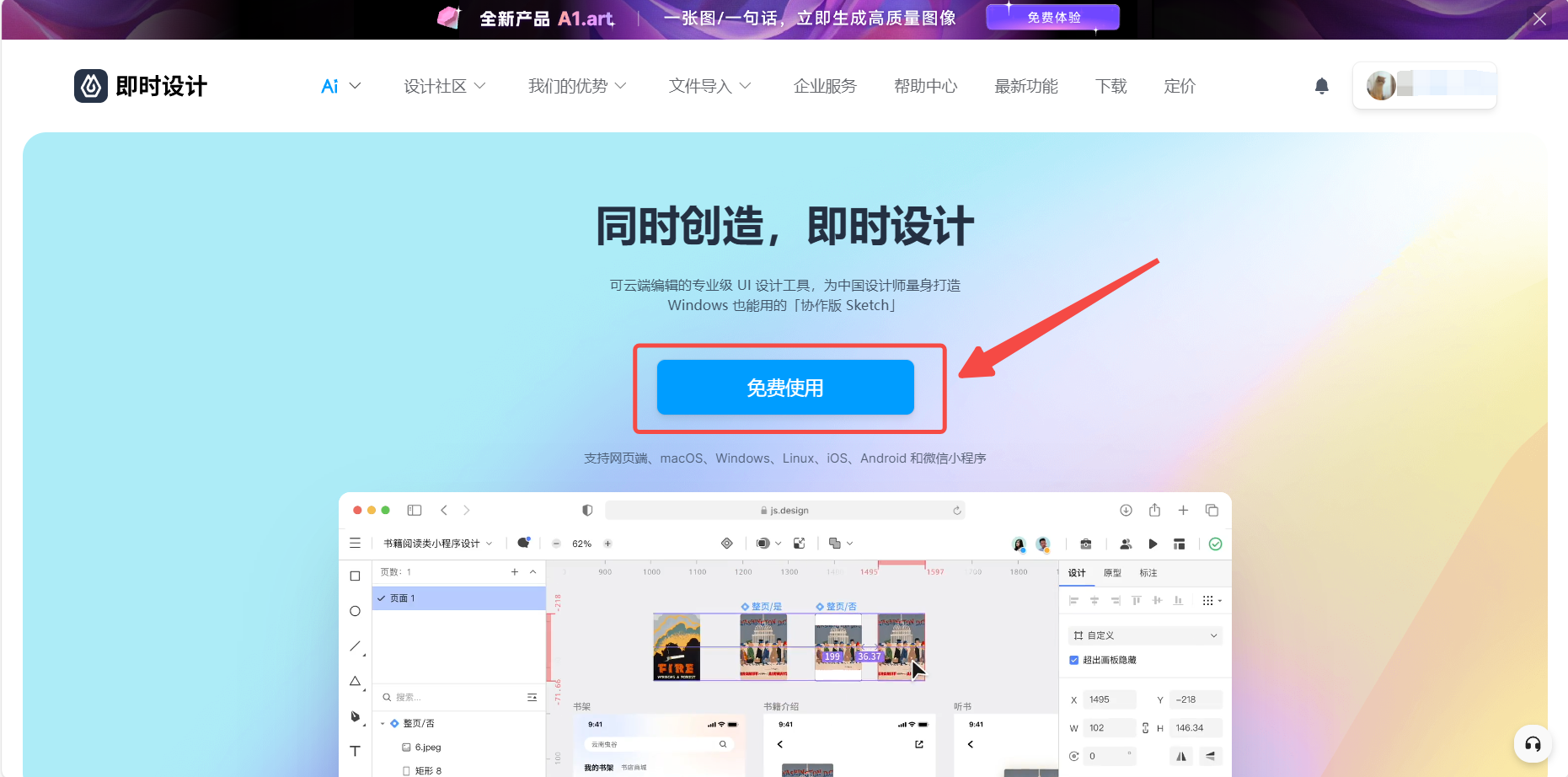The height and width of the screenshot is (777, 1568).
Task: Switch to the 设计 tab
Action: [x=1077, y=573]
